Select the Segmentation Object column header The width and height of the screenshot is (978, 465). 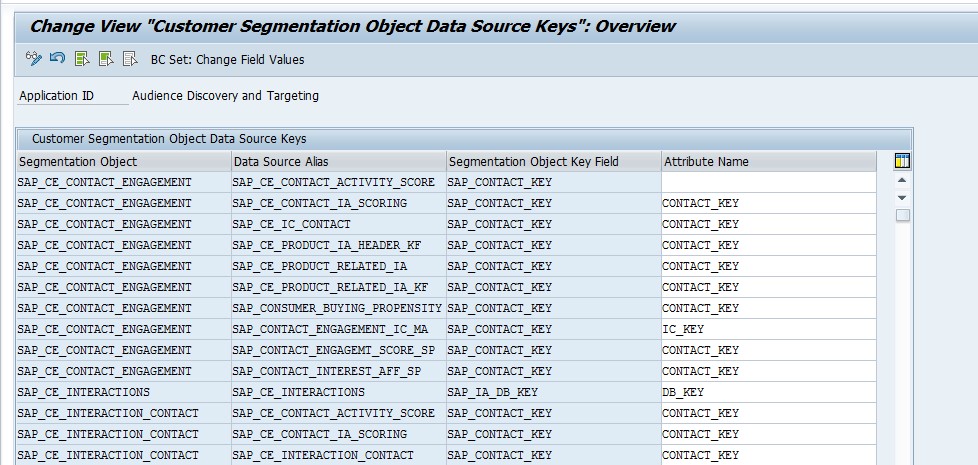coord(123,161)
